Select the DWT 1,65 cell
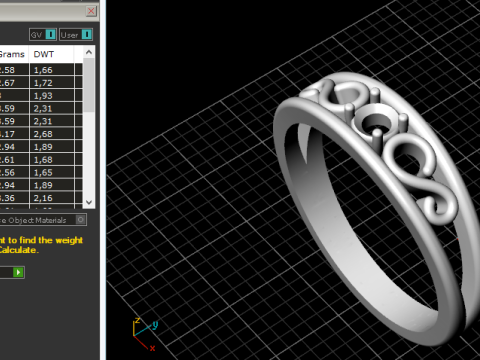The height and width of the screenshot is (360, 480). click(x=52, y=172)
